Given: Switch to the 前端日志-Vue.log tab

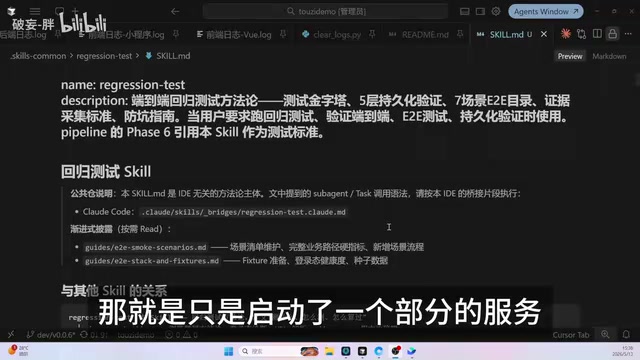Looking at the screenshot, I should coord(234,35).
